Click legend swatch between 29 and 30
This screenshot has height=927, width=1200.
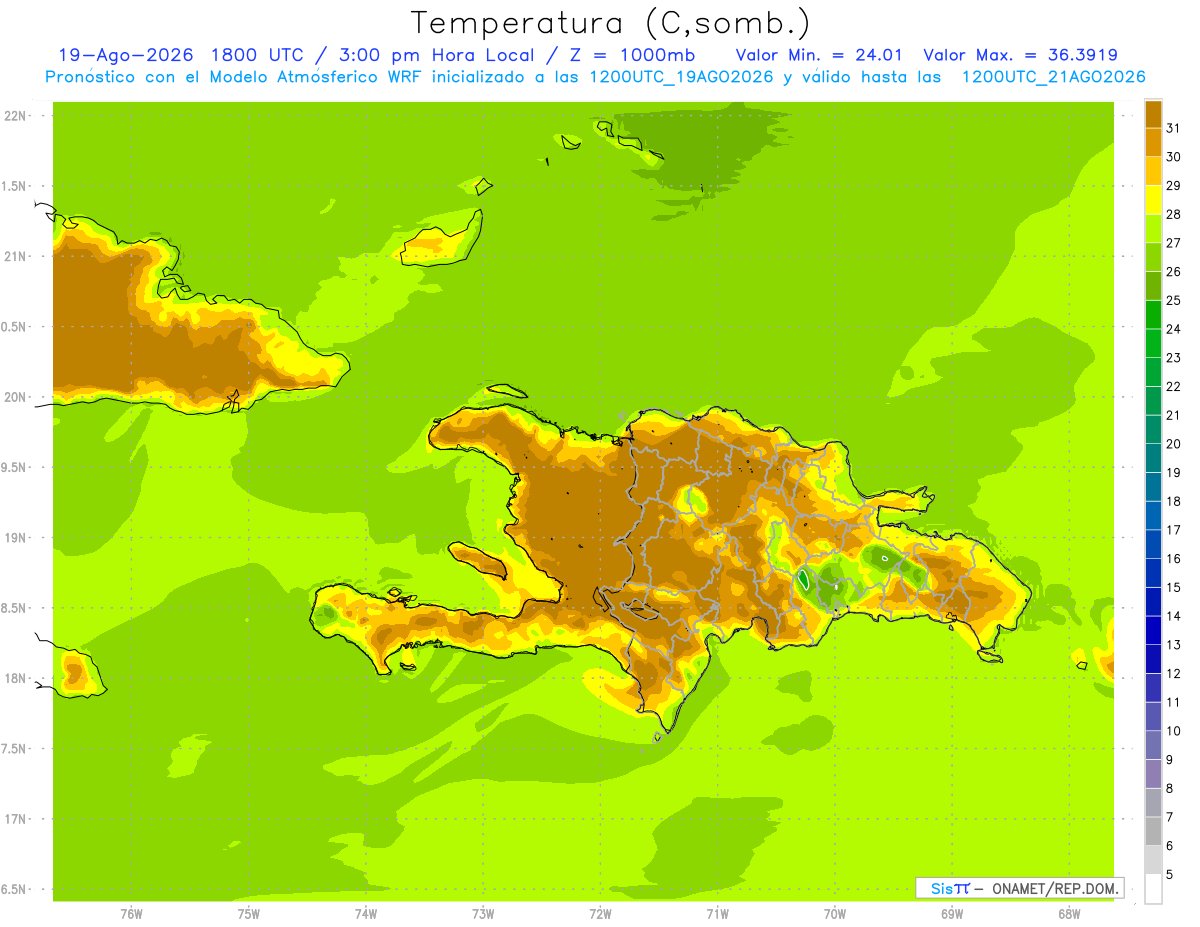point(1153,171)
